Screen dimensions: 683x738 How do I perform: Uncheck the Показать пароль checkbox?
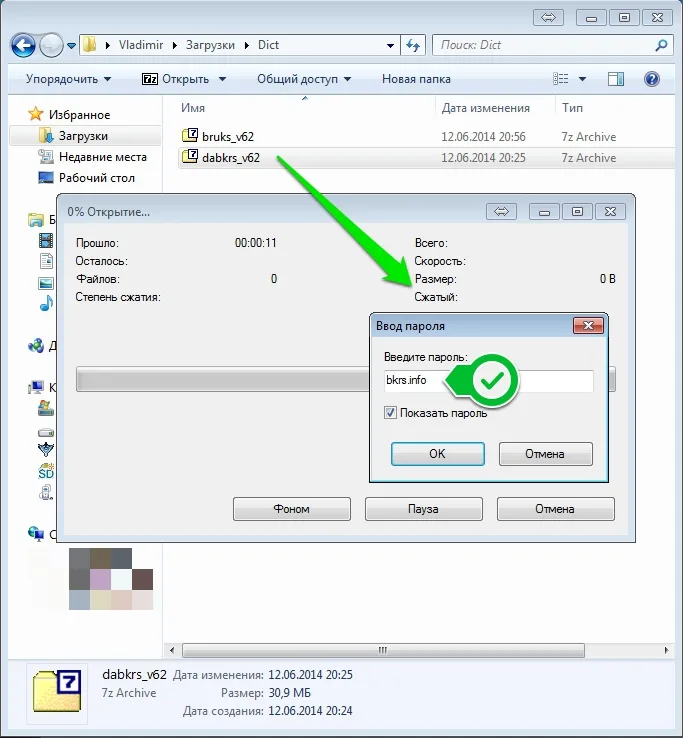point(390,413)
